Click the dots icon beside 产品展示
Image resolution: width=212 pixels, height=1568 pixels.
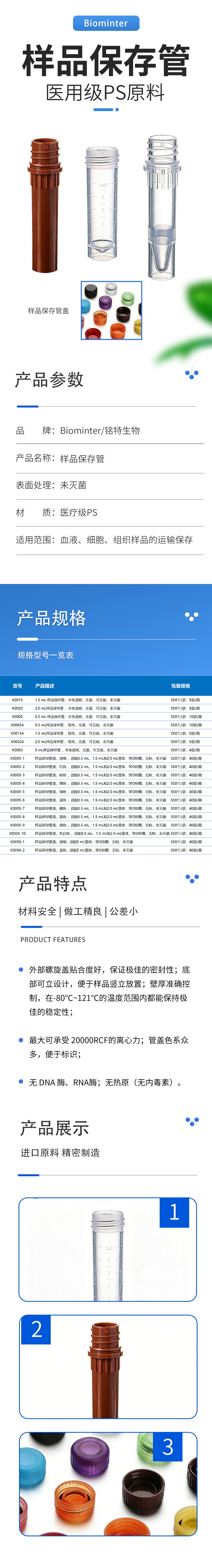[192, 1121]
